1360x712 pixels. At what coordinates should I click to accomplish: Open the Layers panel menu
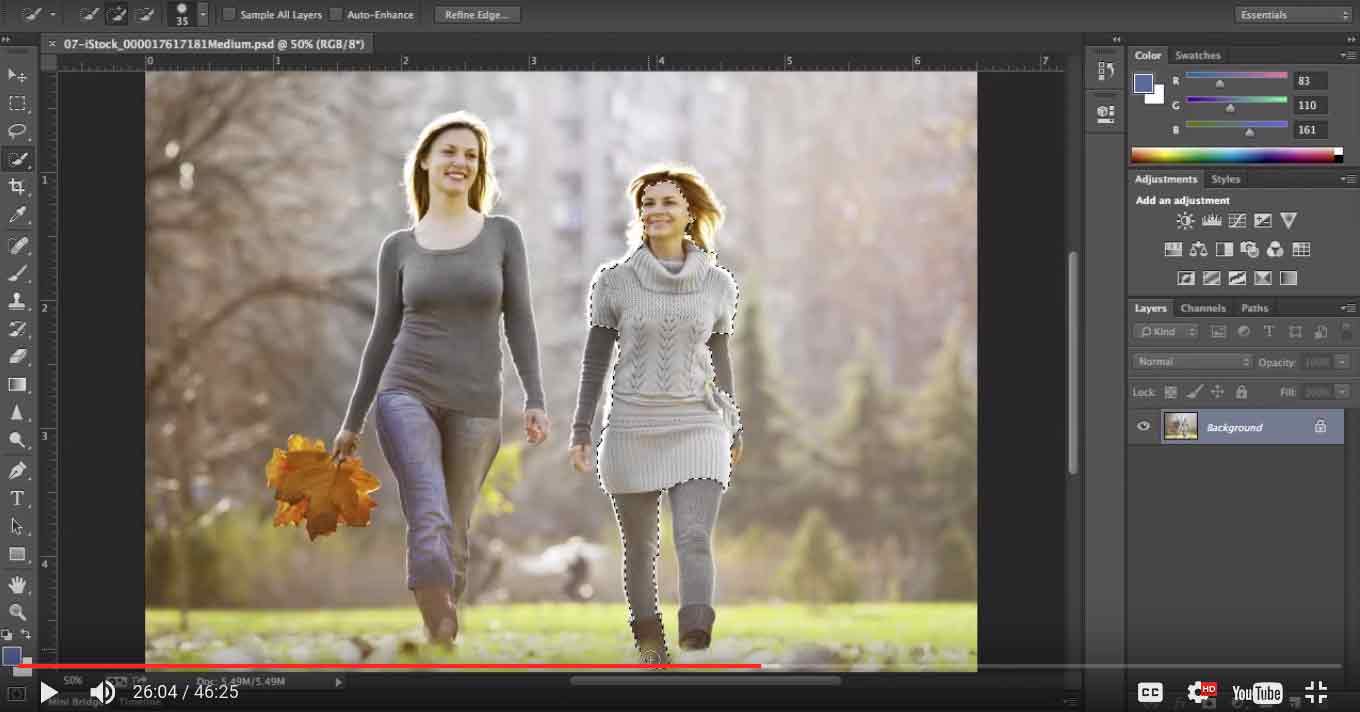tap(1350, 308)
